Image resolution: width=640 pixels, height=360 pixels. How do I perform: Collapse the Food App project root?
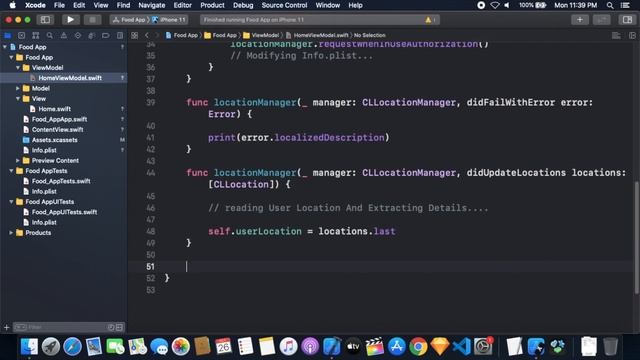point(5,47)
